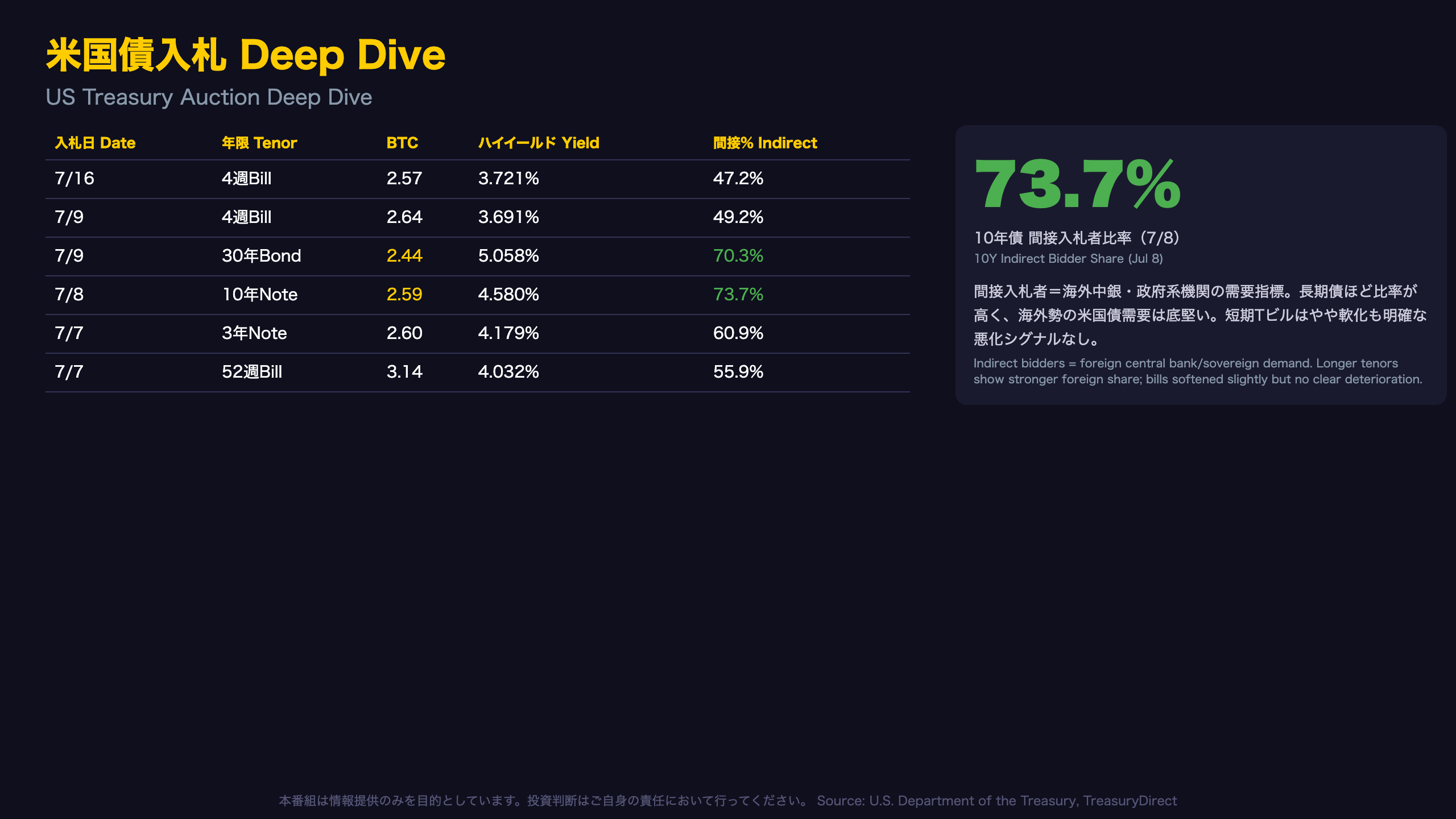Click the title 米国債入札 Deep Dive
Image resolution: width=1456 pixels, height=819 pixels.
click(246, 55)
